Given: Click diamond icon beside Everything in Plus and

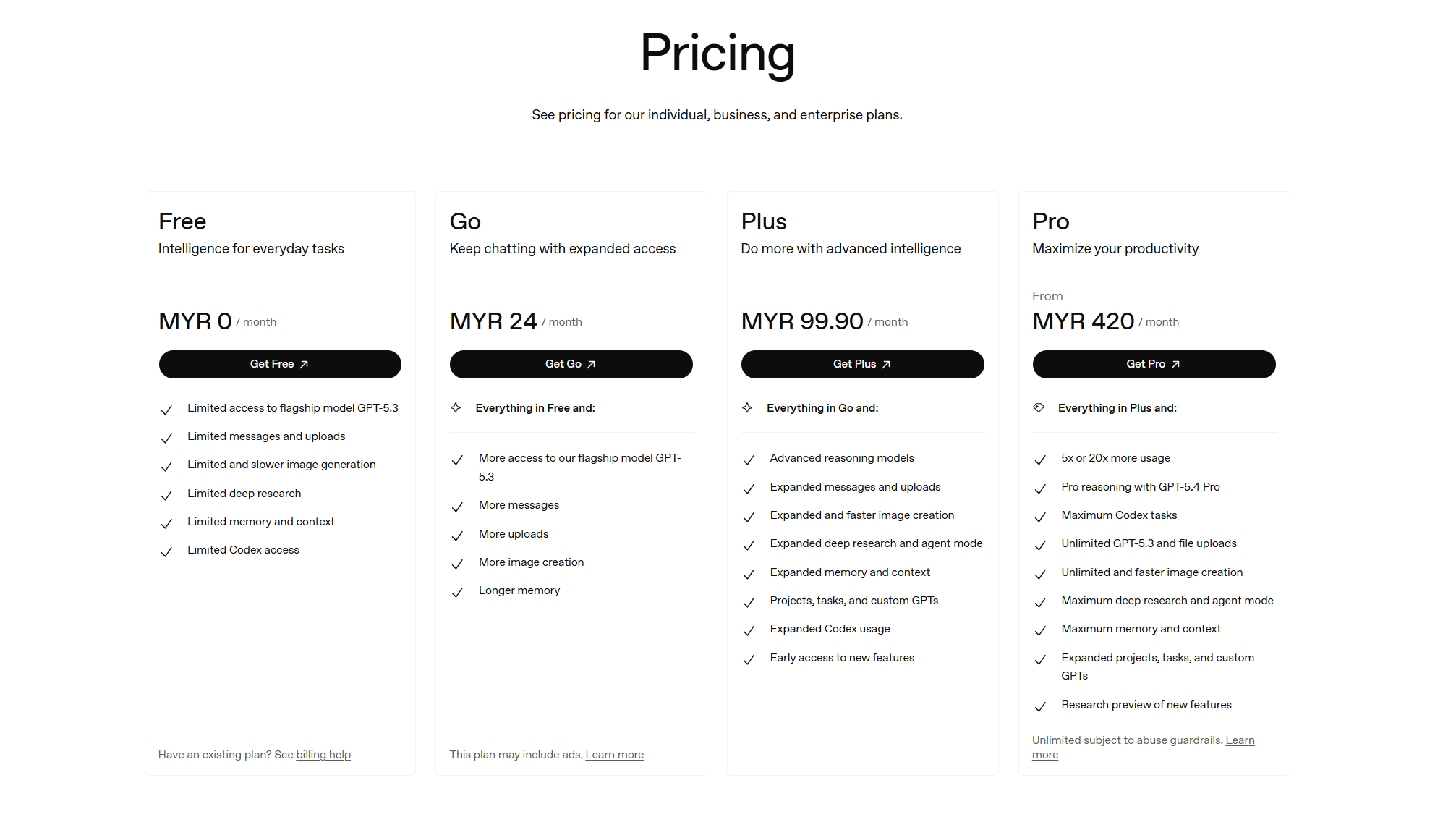Looking at the screenshot, I should [x=1039, y=408].
